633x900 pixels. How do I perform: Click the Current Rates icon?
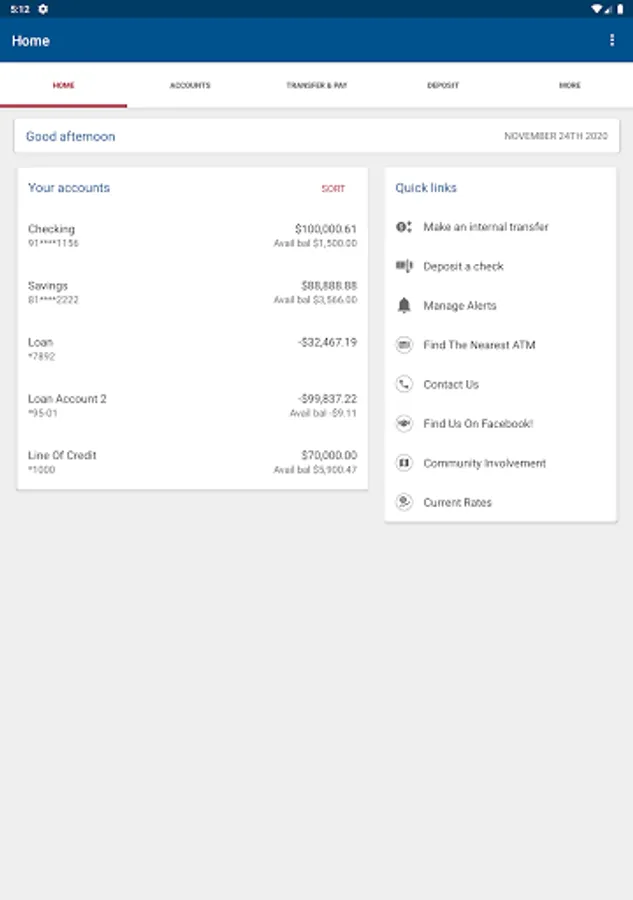404,503
